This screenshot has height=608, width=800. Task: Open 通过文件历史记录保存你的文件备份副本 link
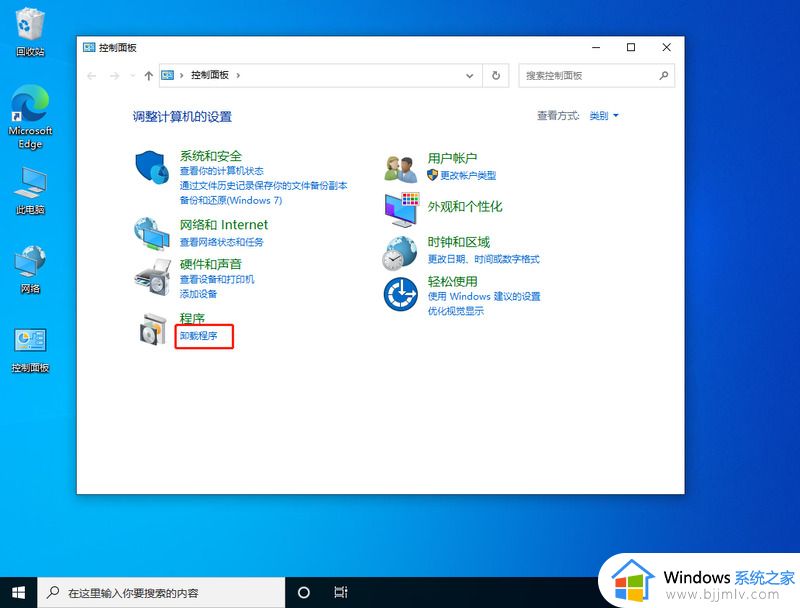(x=263, y=185)
